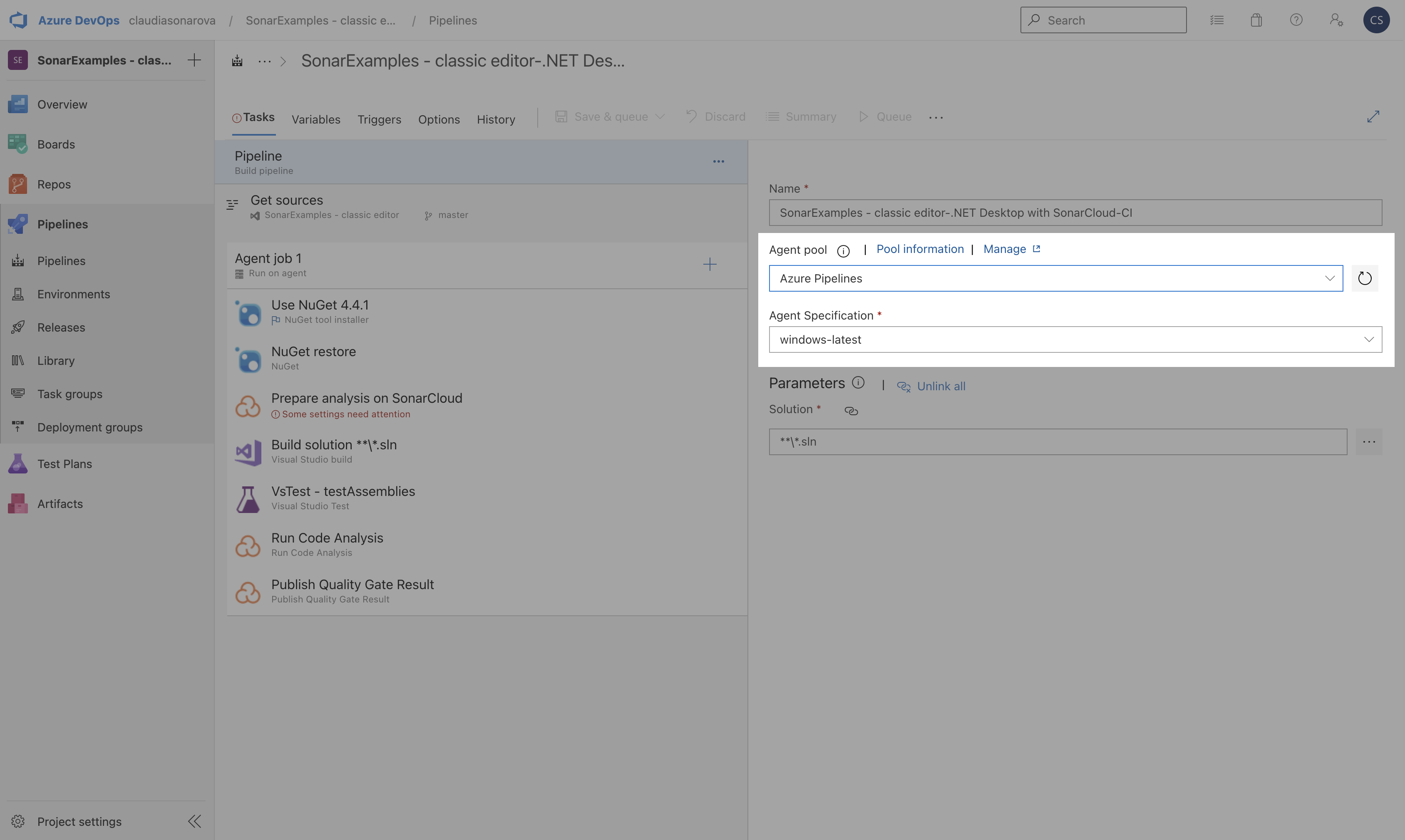
Task: Open Releases in the sidebar
Action: point(107,327)
